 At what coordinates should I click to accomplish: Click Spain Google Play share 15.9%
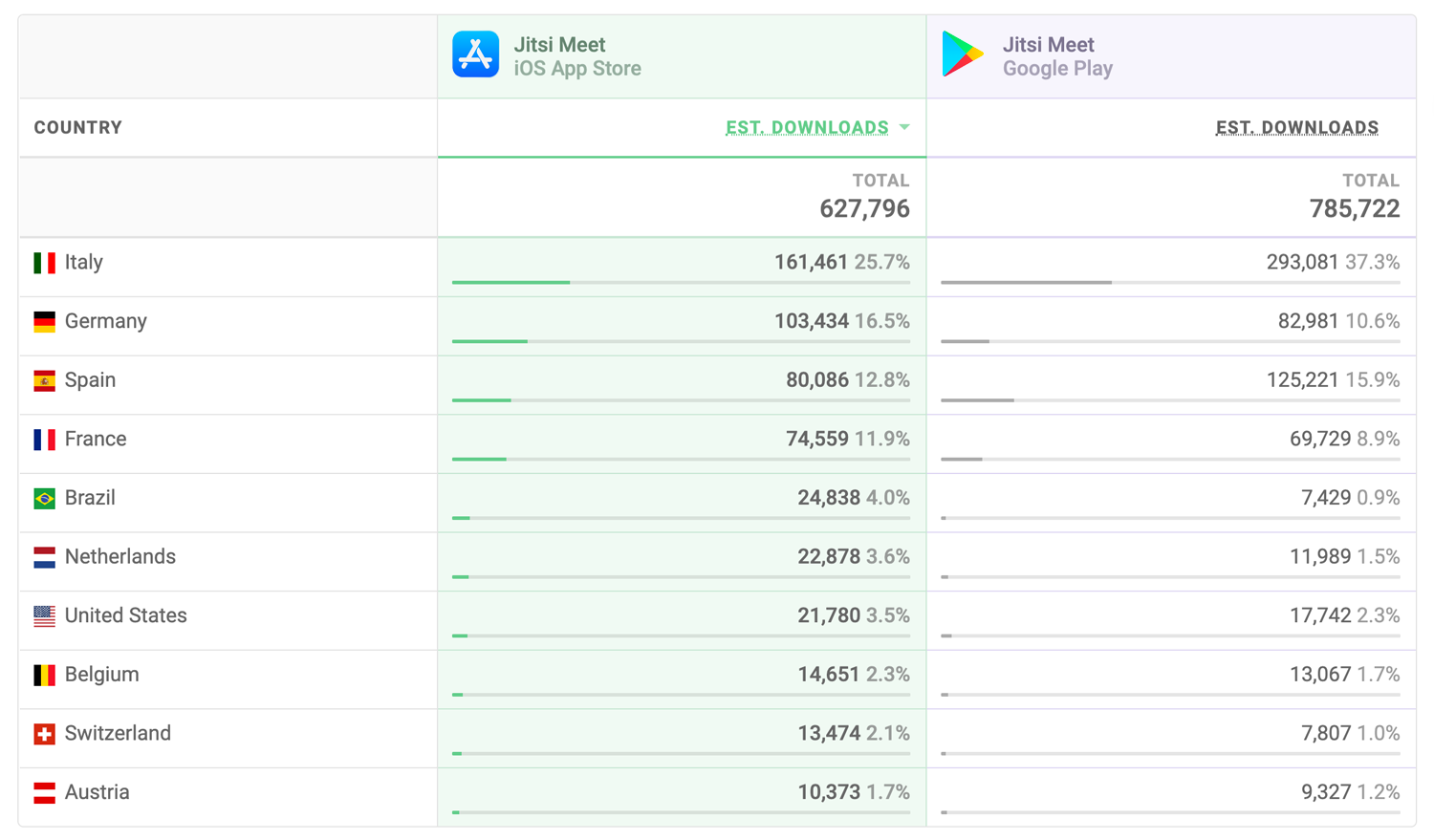pos(1373,380)
